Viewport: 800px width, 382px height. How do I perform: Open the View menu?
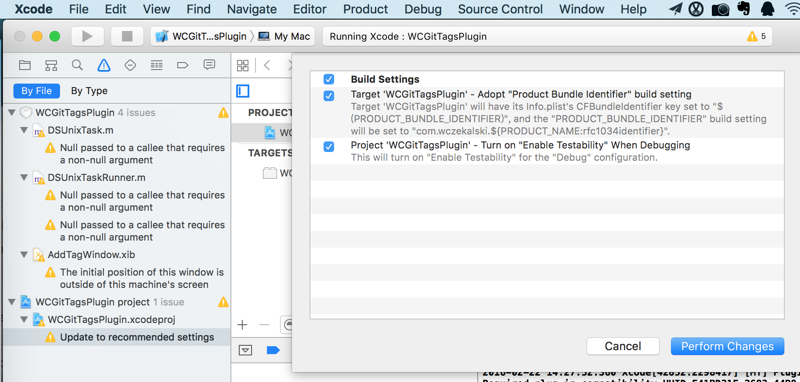tap(157, 9)
